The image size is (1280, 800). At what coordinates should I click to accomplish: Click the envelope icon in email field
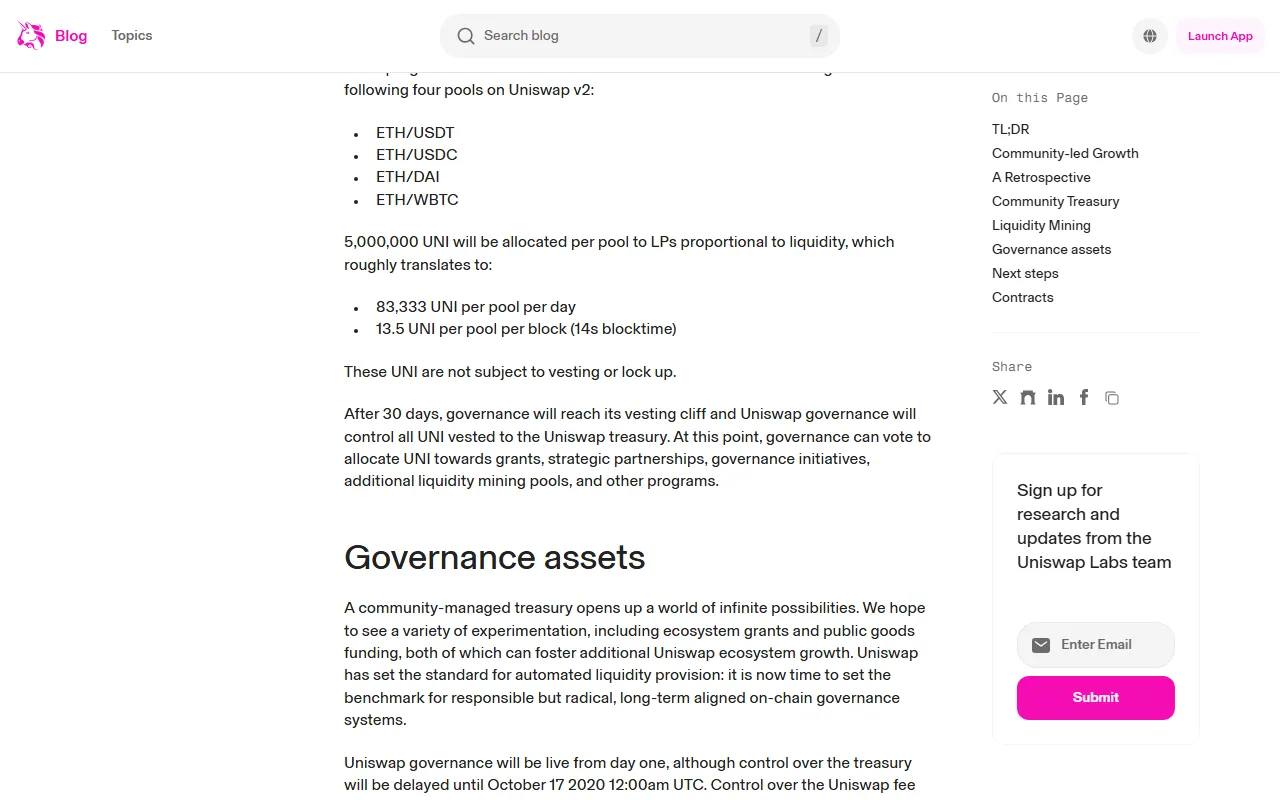click(x=1041, y=645)
